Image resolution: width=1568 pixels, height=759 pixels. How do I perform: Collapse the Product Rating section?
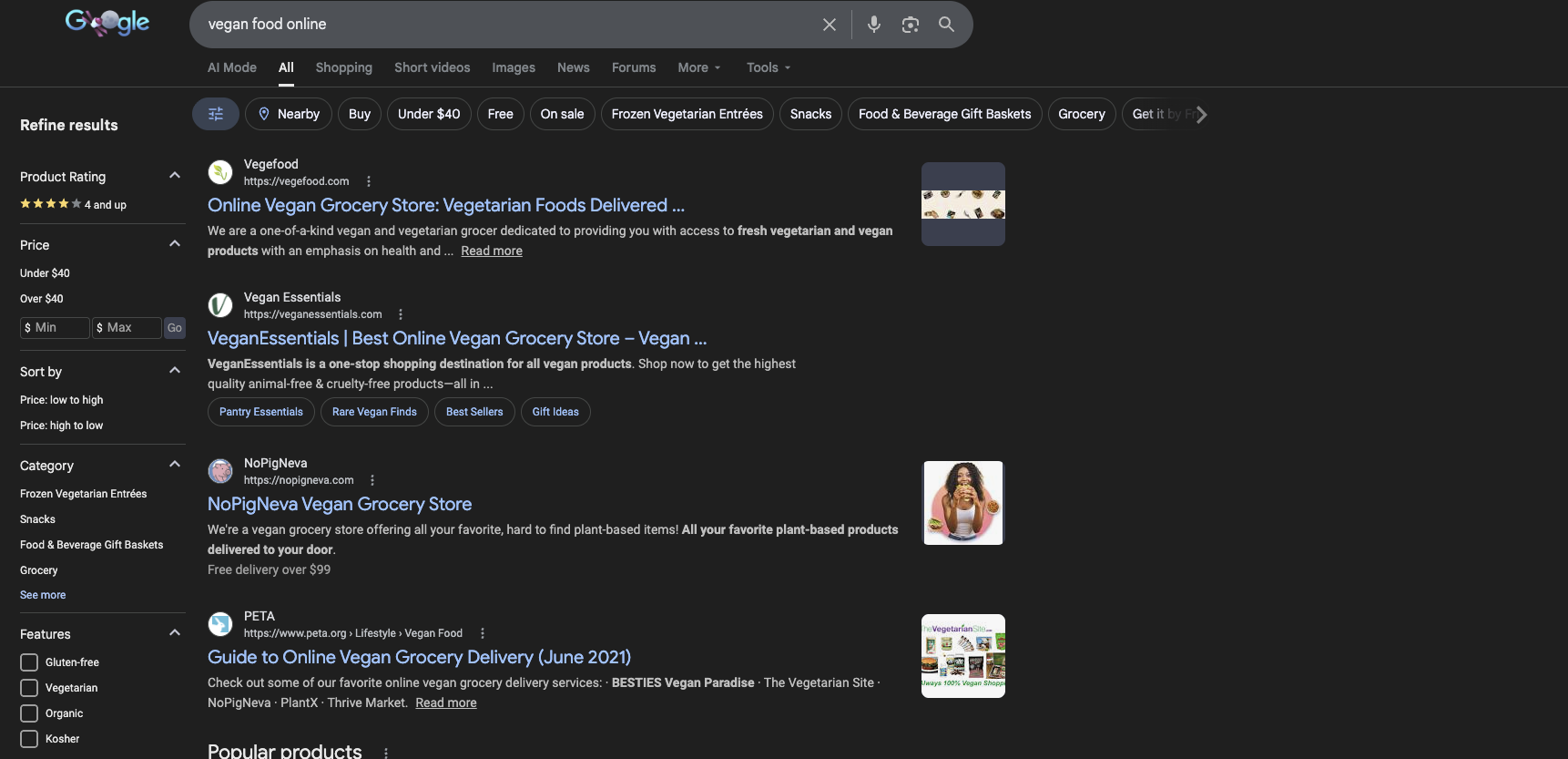click(x=175, y=176)
